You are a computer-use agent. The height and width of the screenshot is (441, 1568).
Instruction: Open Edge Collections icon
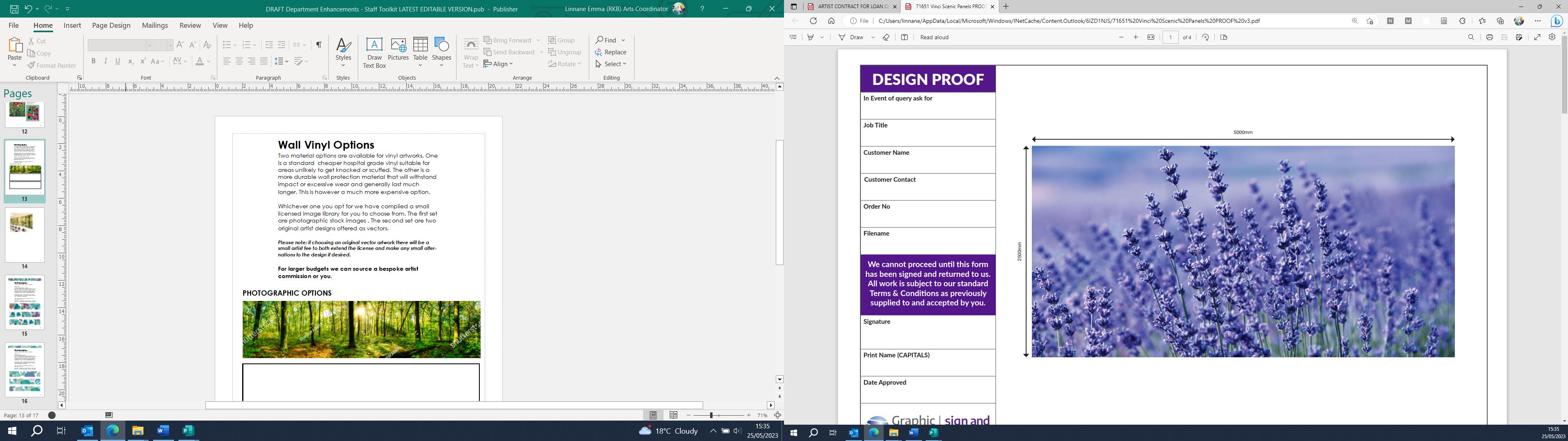point(1500,21)
